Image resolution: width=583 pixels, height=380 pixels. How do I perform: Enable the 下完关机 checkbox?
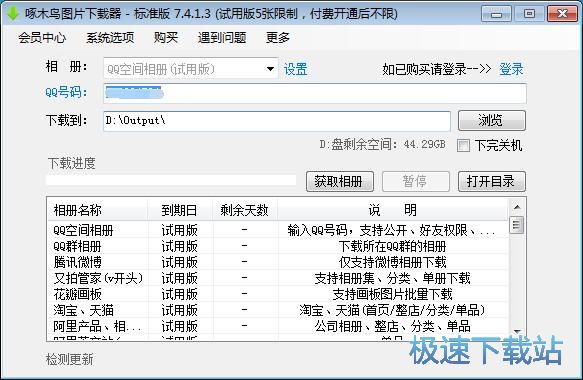(x=463, y=145)
